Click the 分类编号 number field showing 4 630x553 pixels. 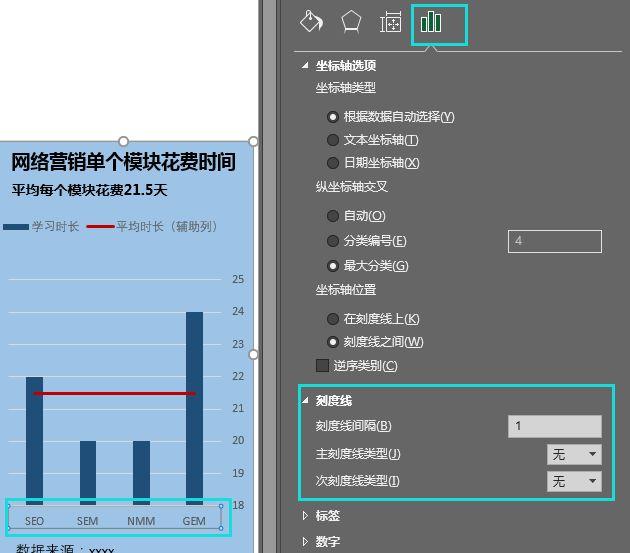[555, 242]
